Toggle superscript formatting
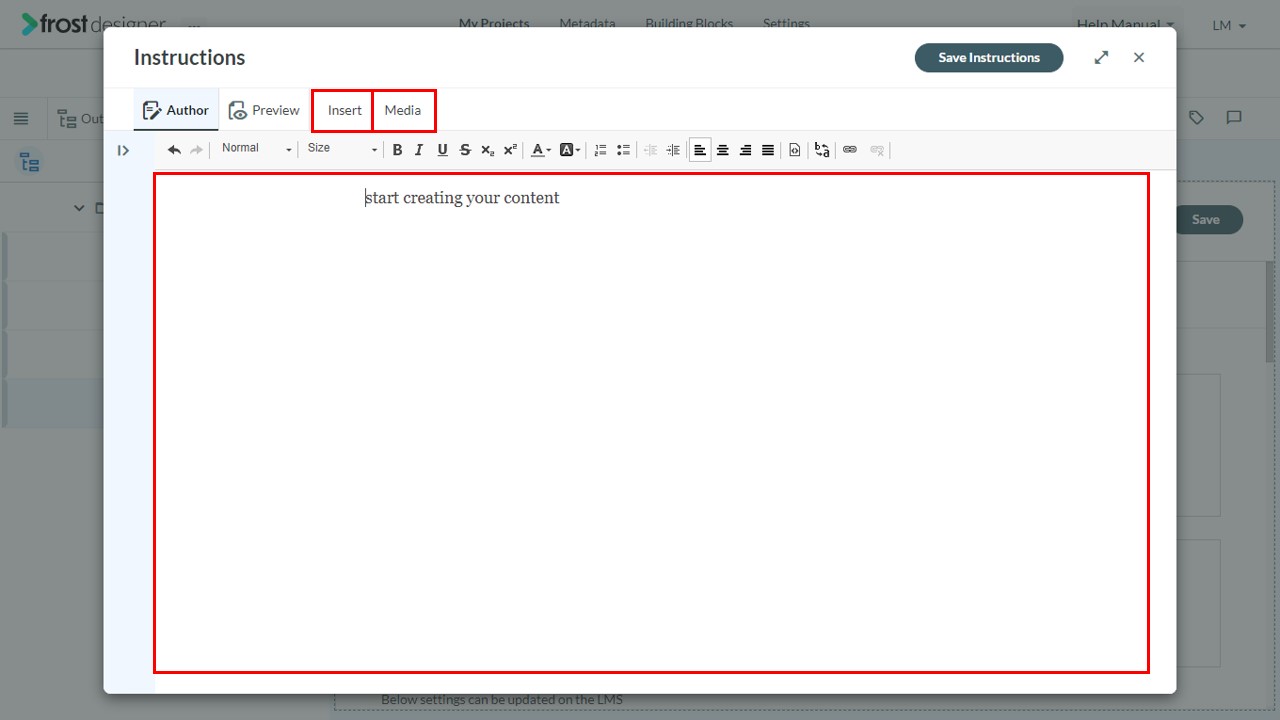The width and height of the screenshot is (1280, 720). coord(510,150)
